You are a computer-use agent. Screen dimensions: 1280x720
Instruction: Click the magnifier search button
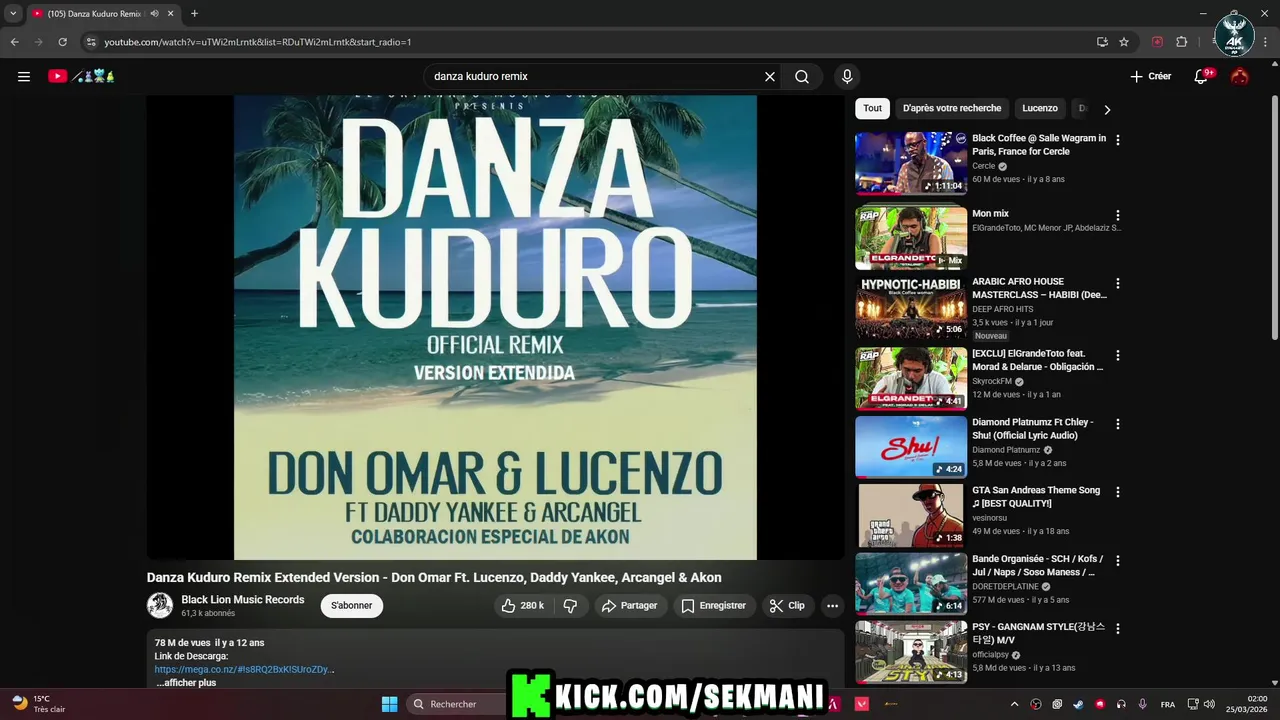(x=802, y=76)
